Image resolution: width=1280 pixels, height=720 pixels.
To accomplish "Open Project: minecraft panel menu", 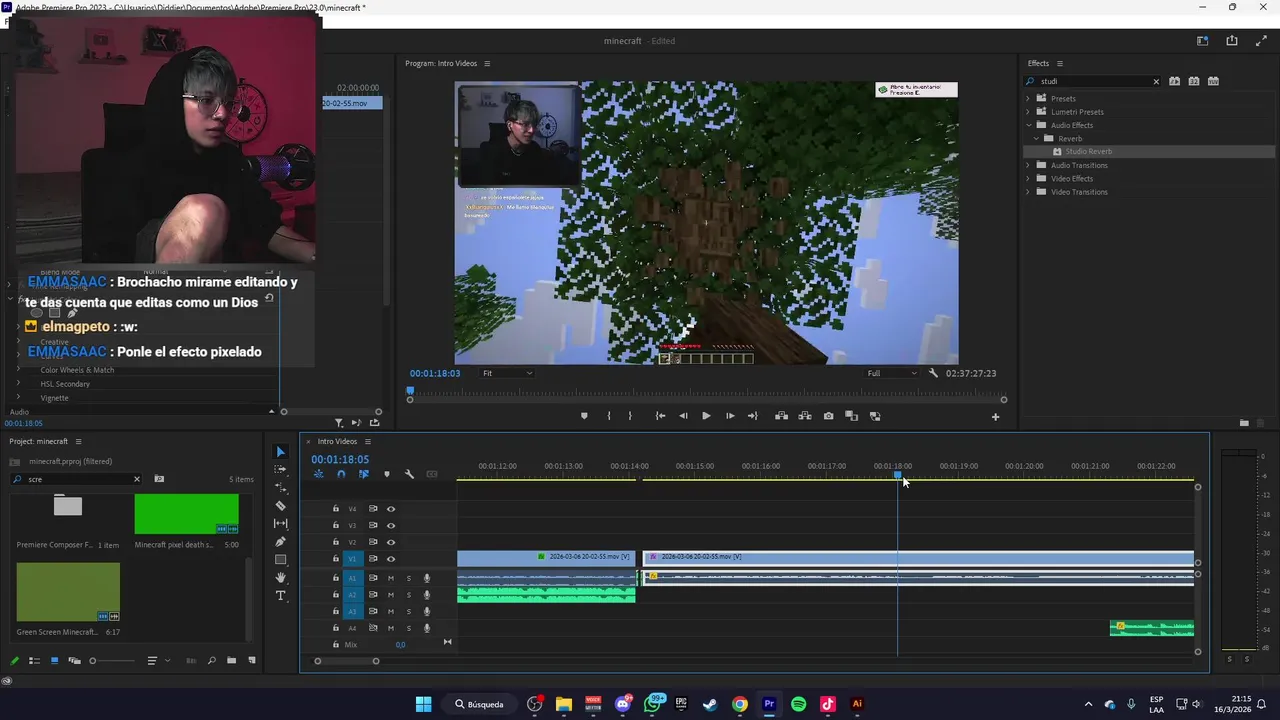I will pos(78,441).
